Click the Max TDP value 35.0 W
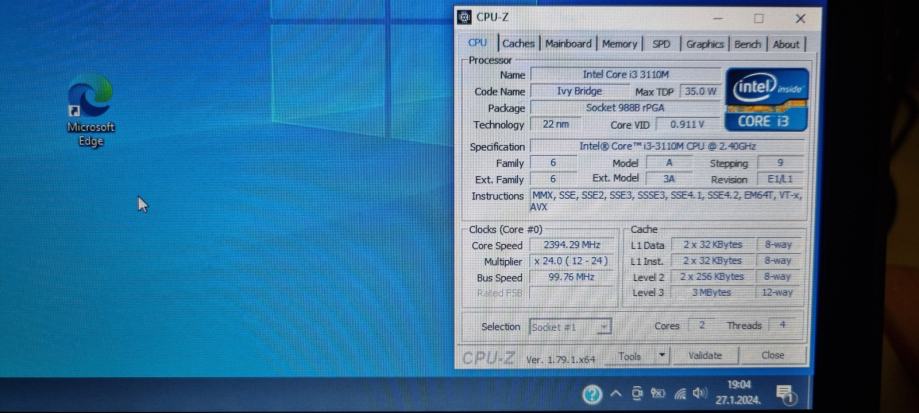The image size is (919, 413). 700,91
